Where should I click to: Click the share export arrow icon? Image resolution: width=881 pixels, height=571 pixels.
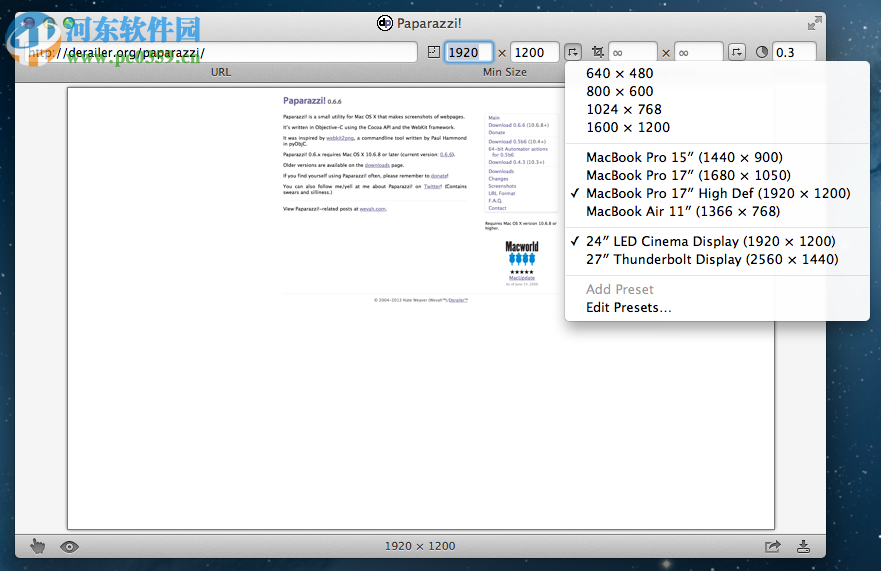[x=773, y=546]
